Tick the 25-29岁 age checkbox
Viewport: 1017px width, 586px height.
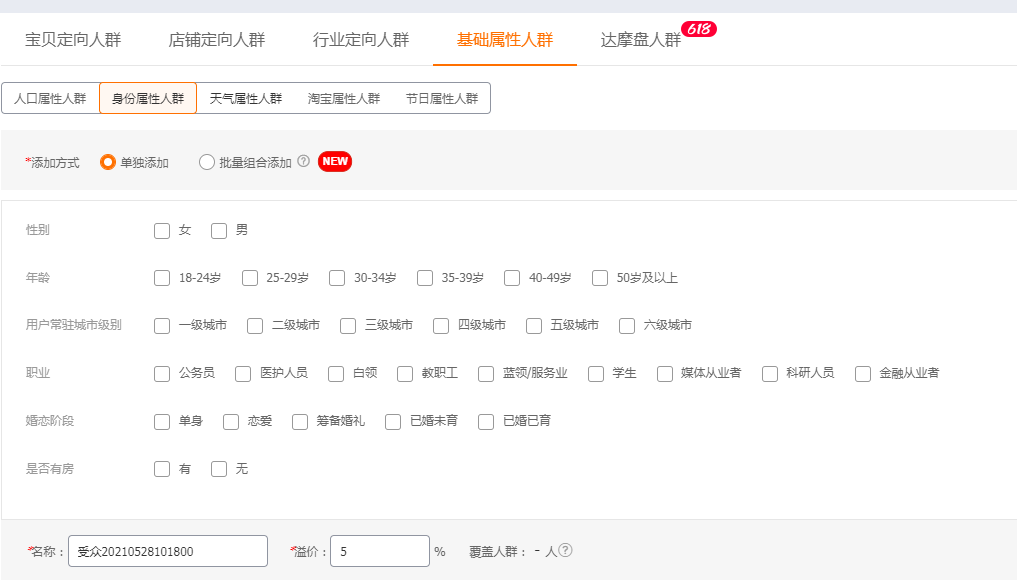click(250, 278)
